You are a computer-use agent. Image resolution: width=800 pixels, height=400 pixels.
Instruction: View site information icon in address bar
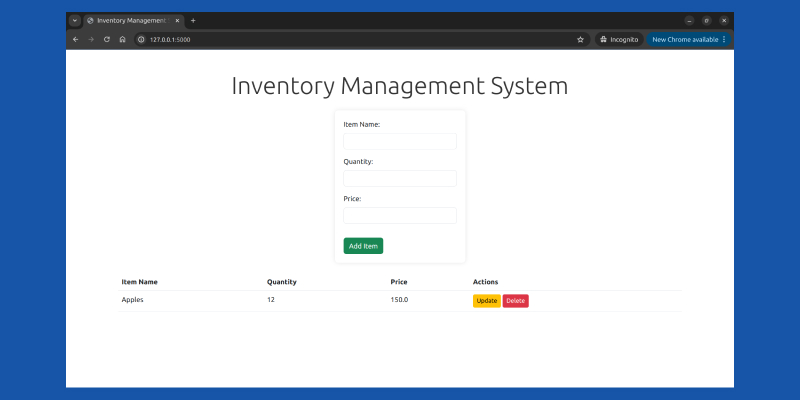(x=141, y=39)
